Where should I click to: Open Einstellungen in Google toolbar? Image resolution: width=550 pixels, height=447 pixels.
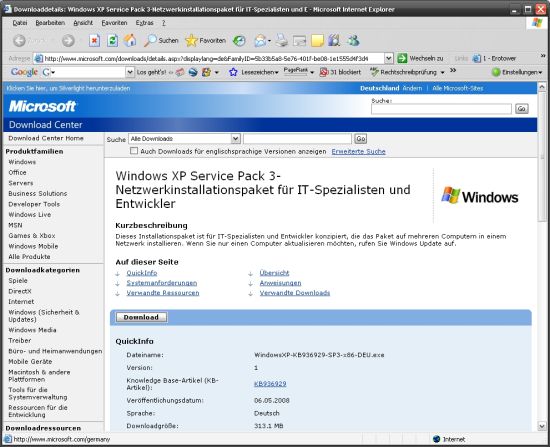click(x=517, y=72)
